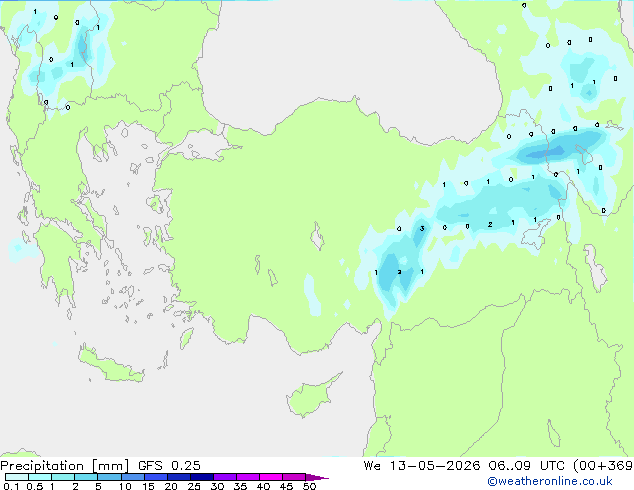This screenshot has width=634, height=490.
Task: Select the 0.5 mm legend color swatch
Action: [40, 477]
